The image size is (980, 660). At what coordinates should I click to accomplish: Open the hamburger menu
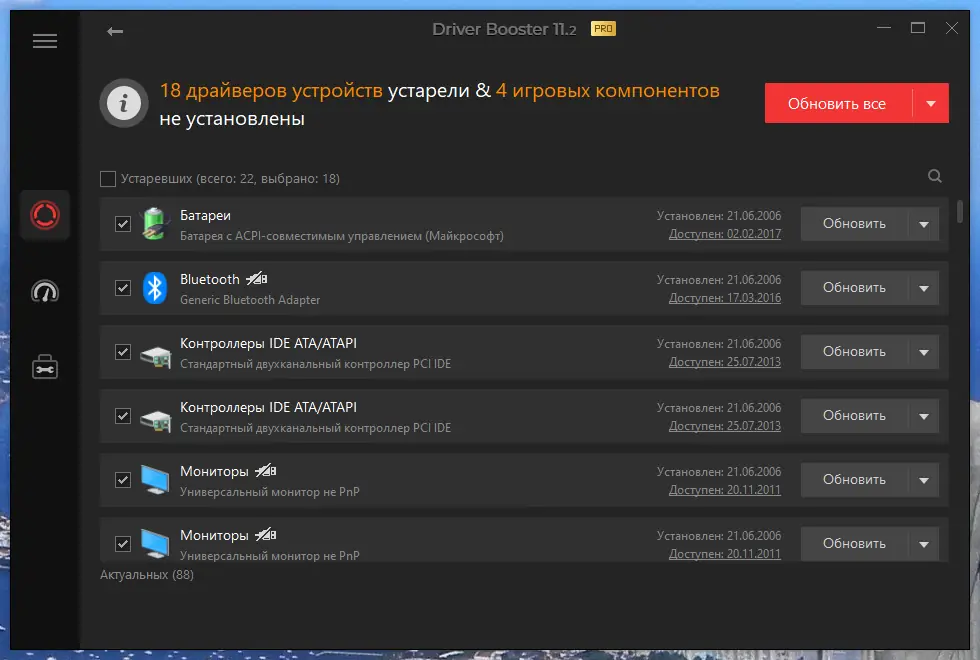[45, 41]
